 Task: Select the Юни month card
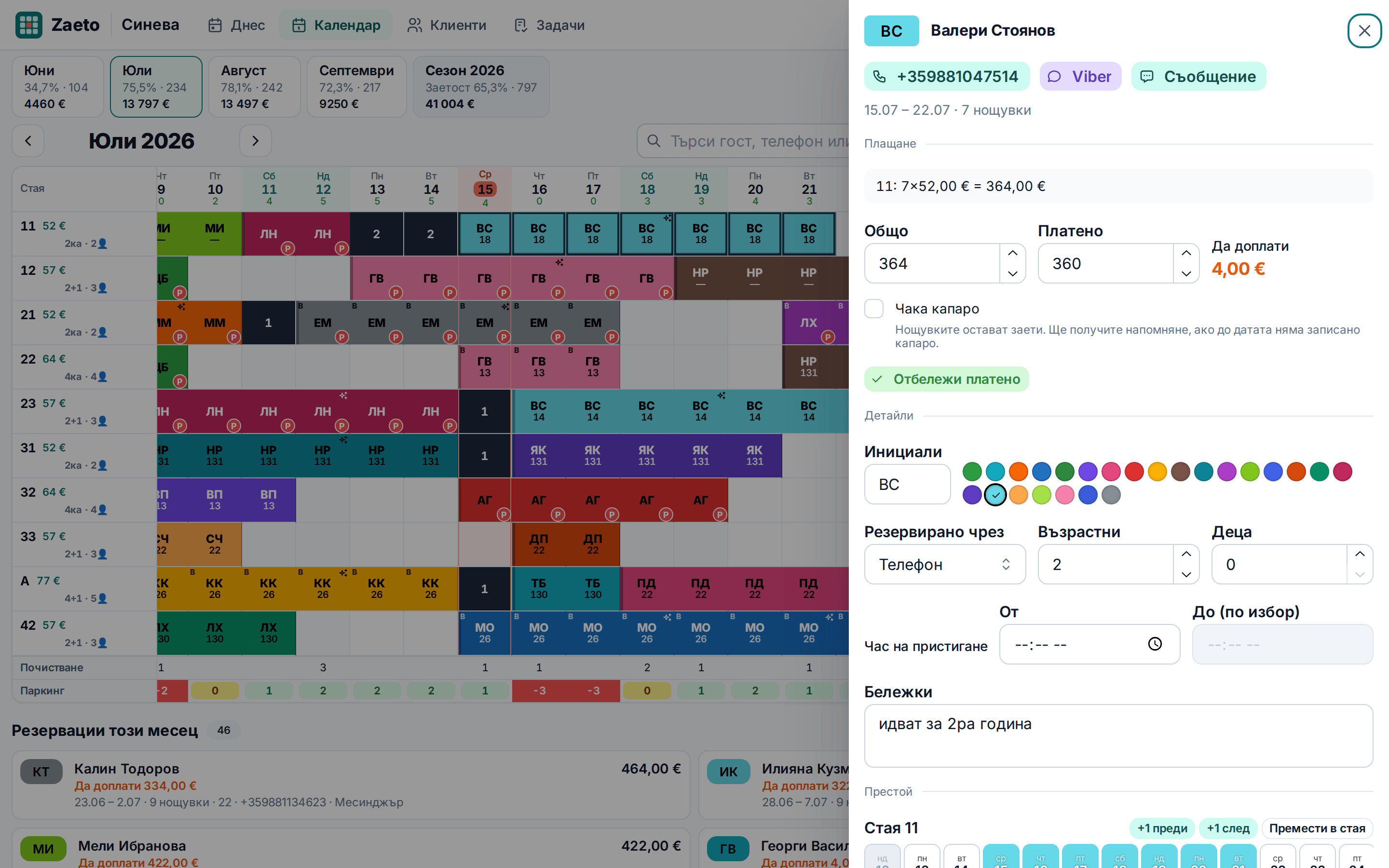click(x=57, y=87)
